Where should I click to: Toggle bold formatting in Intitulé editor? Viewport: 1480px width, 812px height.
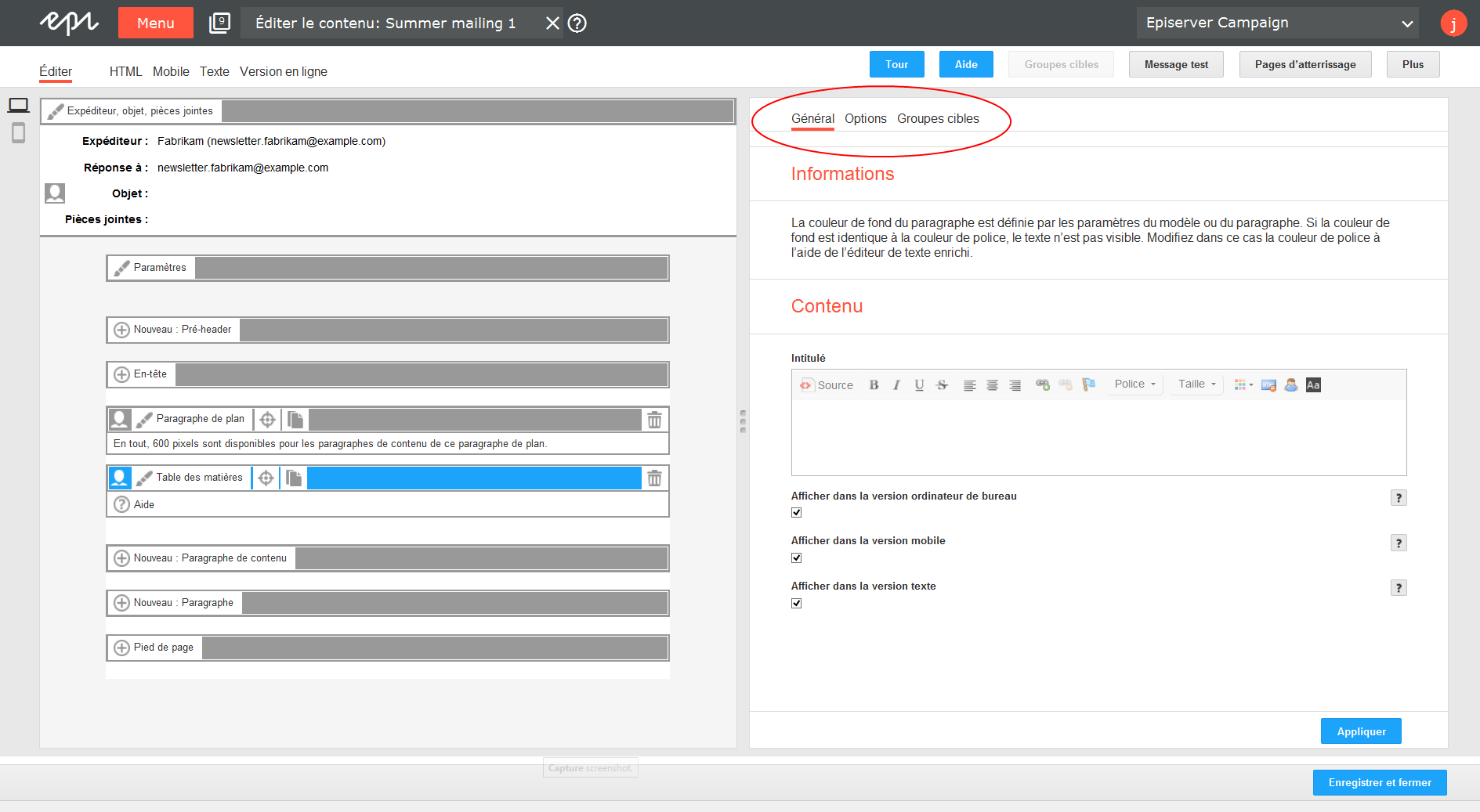click(x=874, y=384)
